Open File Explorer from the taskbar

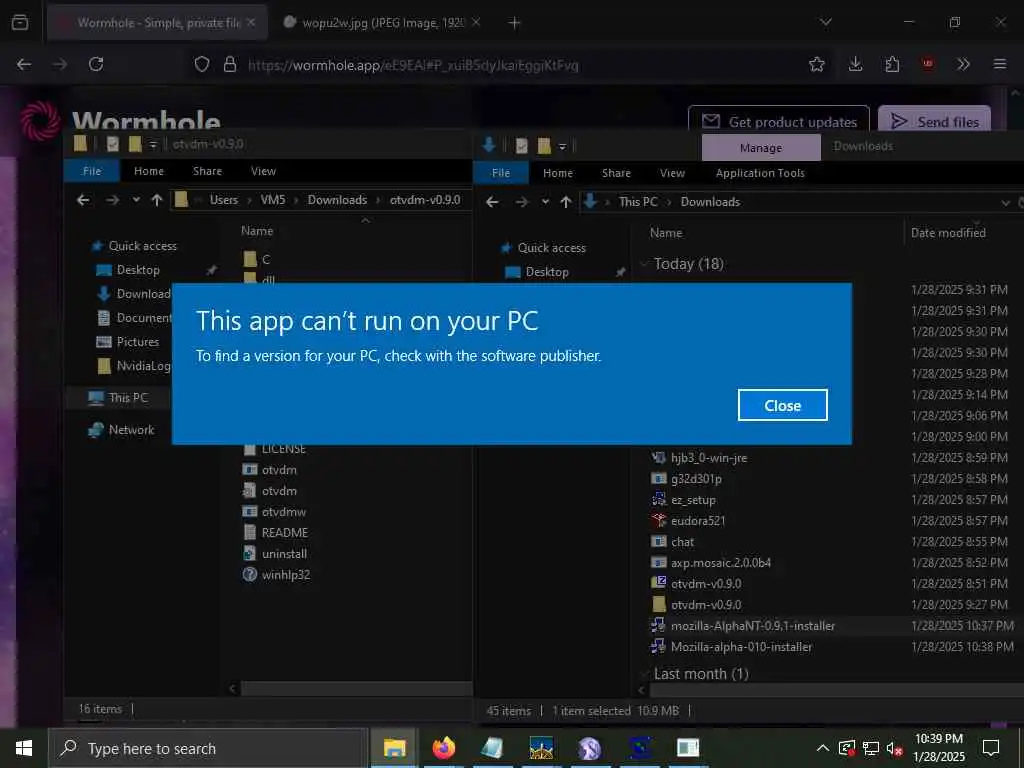(x=394, y=748)
